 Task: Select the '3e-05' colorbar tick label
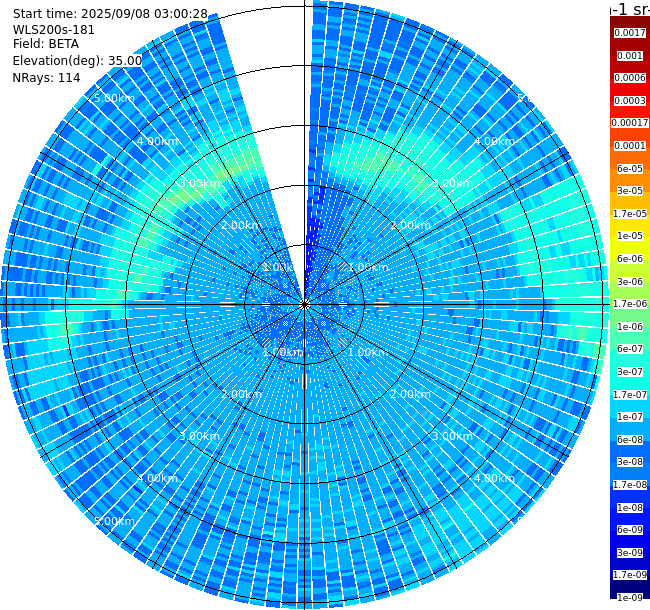[x=630, y=191]
